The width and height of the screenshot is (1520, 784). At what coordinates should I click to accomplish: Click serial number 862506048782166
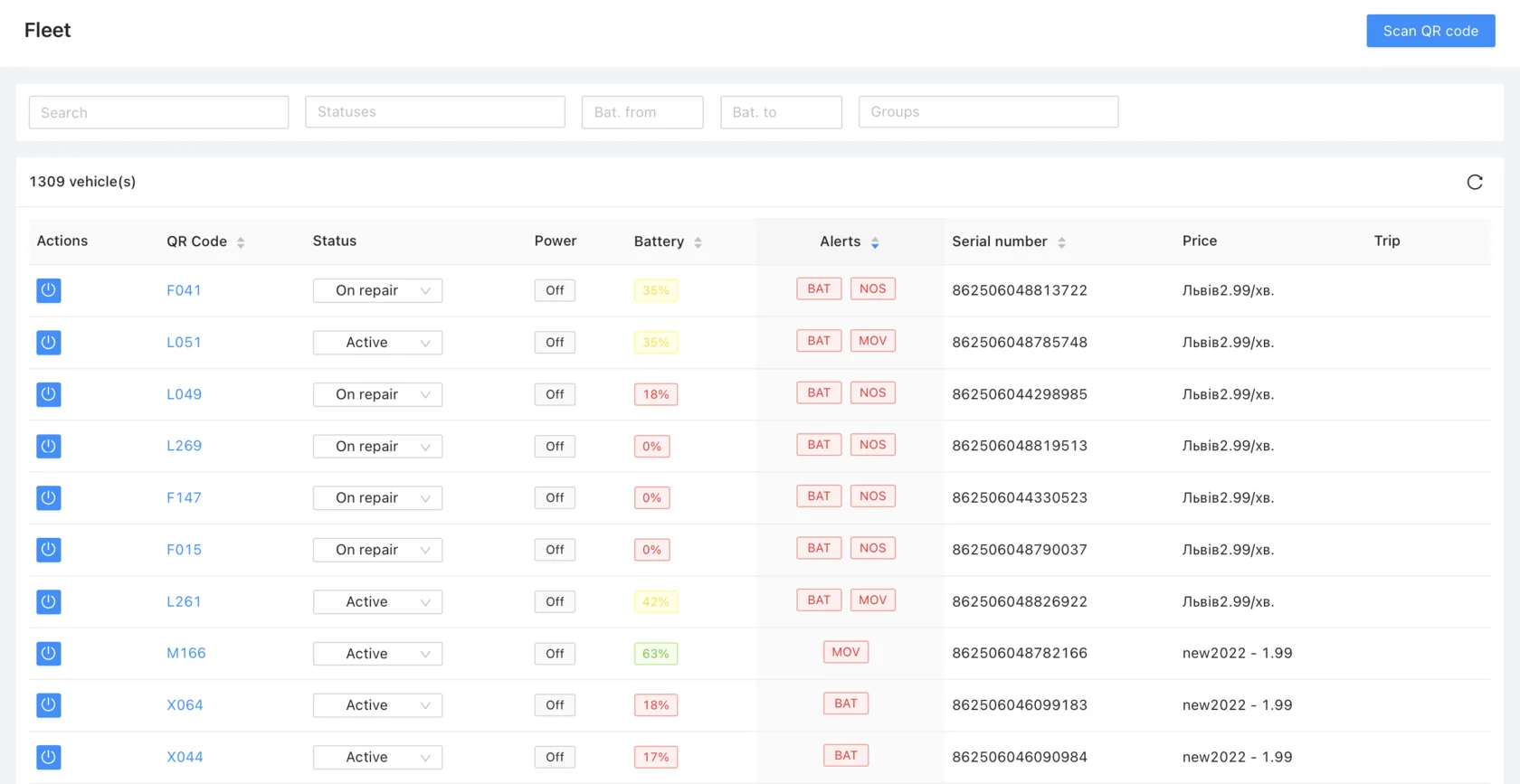pos(1020,653)
